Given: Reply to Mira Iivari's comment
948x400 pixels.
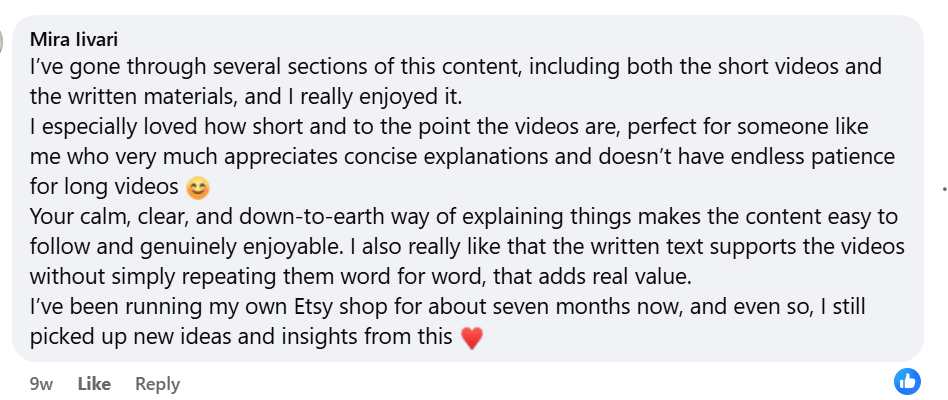Looking at the screenshot, I should coord(157,383).
